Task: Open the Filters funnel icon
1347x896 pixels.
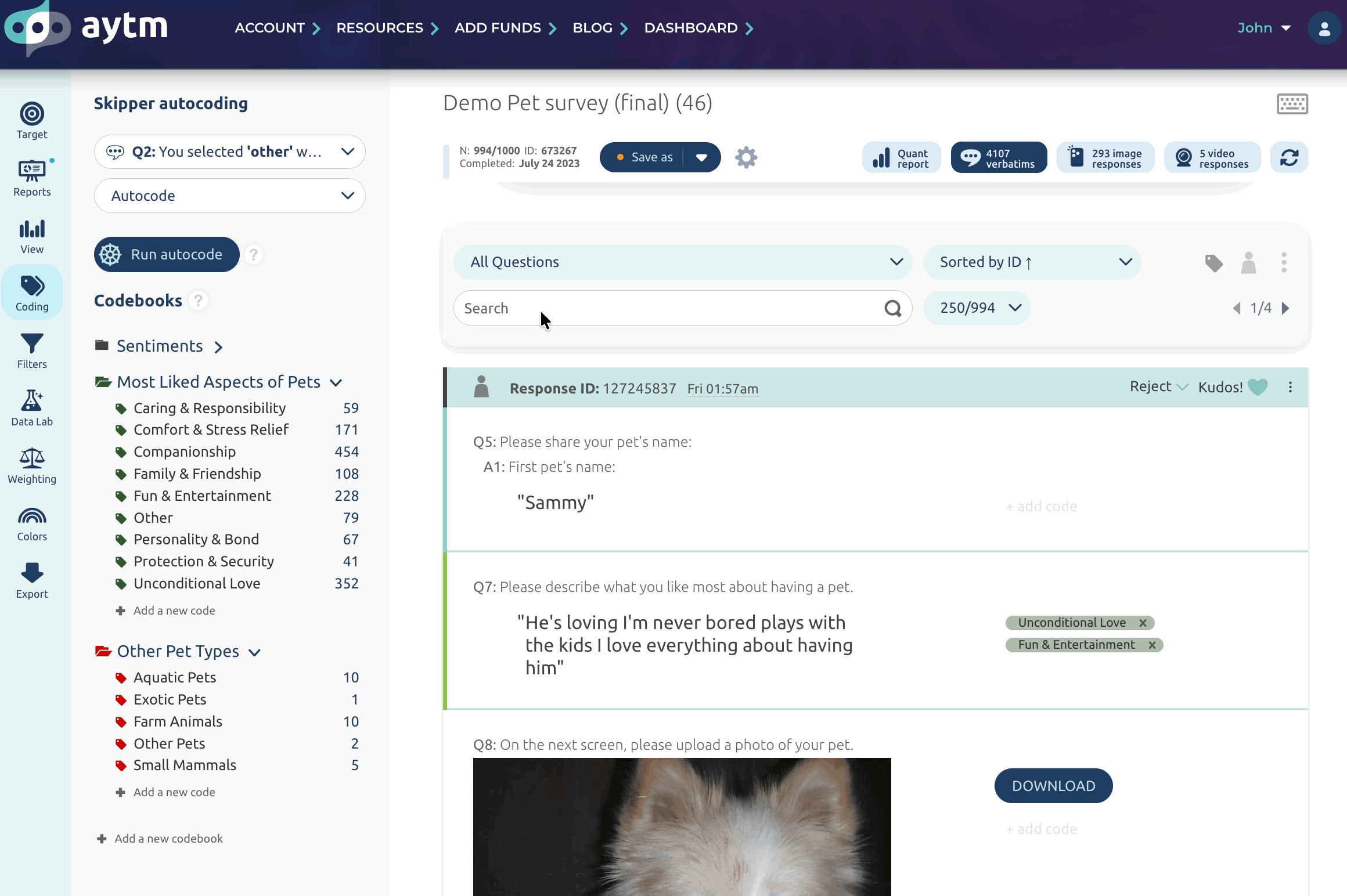Action: 32,351
